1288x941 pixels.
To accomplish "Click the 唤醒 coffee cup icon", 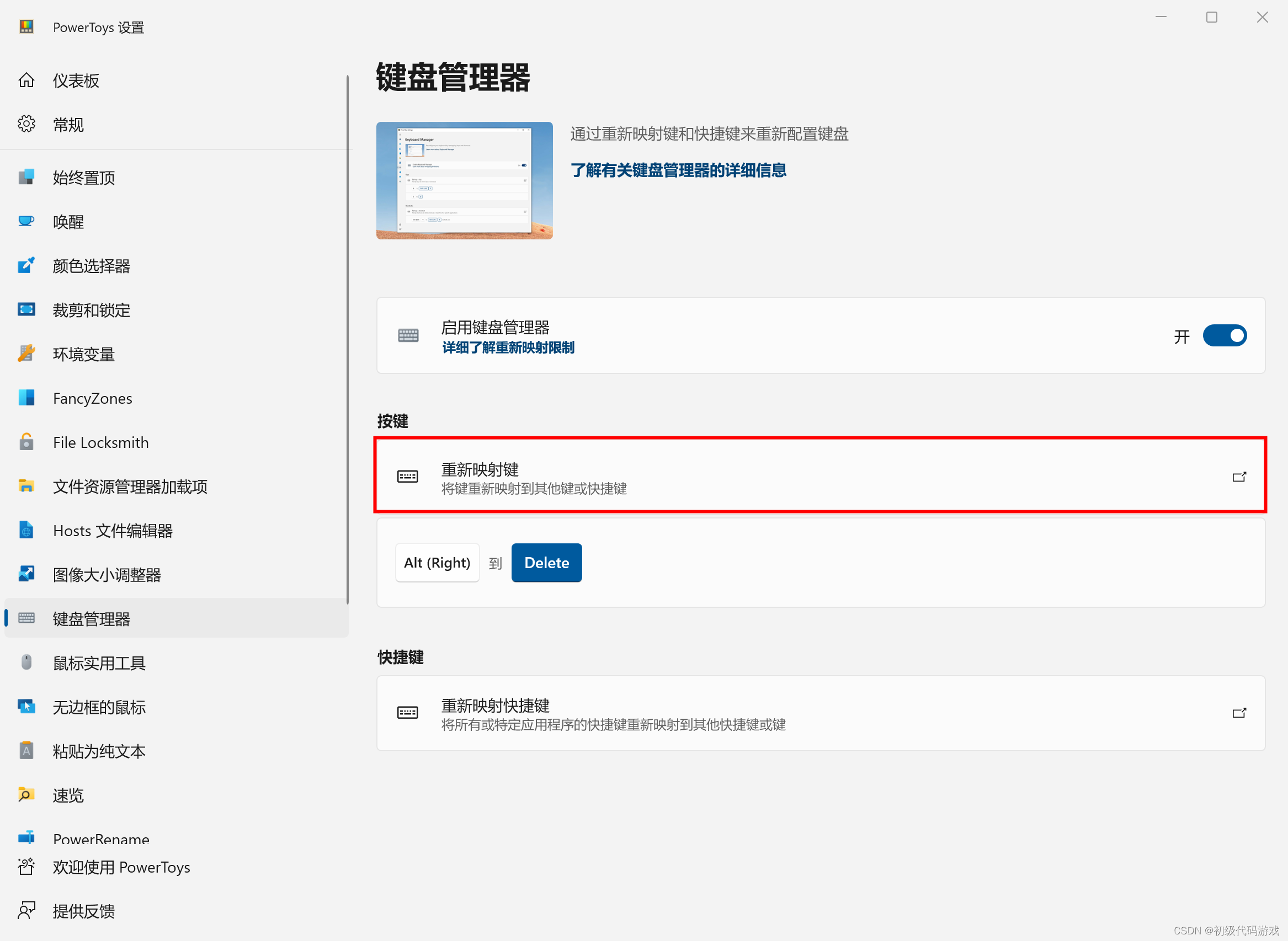I will (26, 221).
